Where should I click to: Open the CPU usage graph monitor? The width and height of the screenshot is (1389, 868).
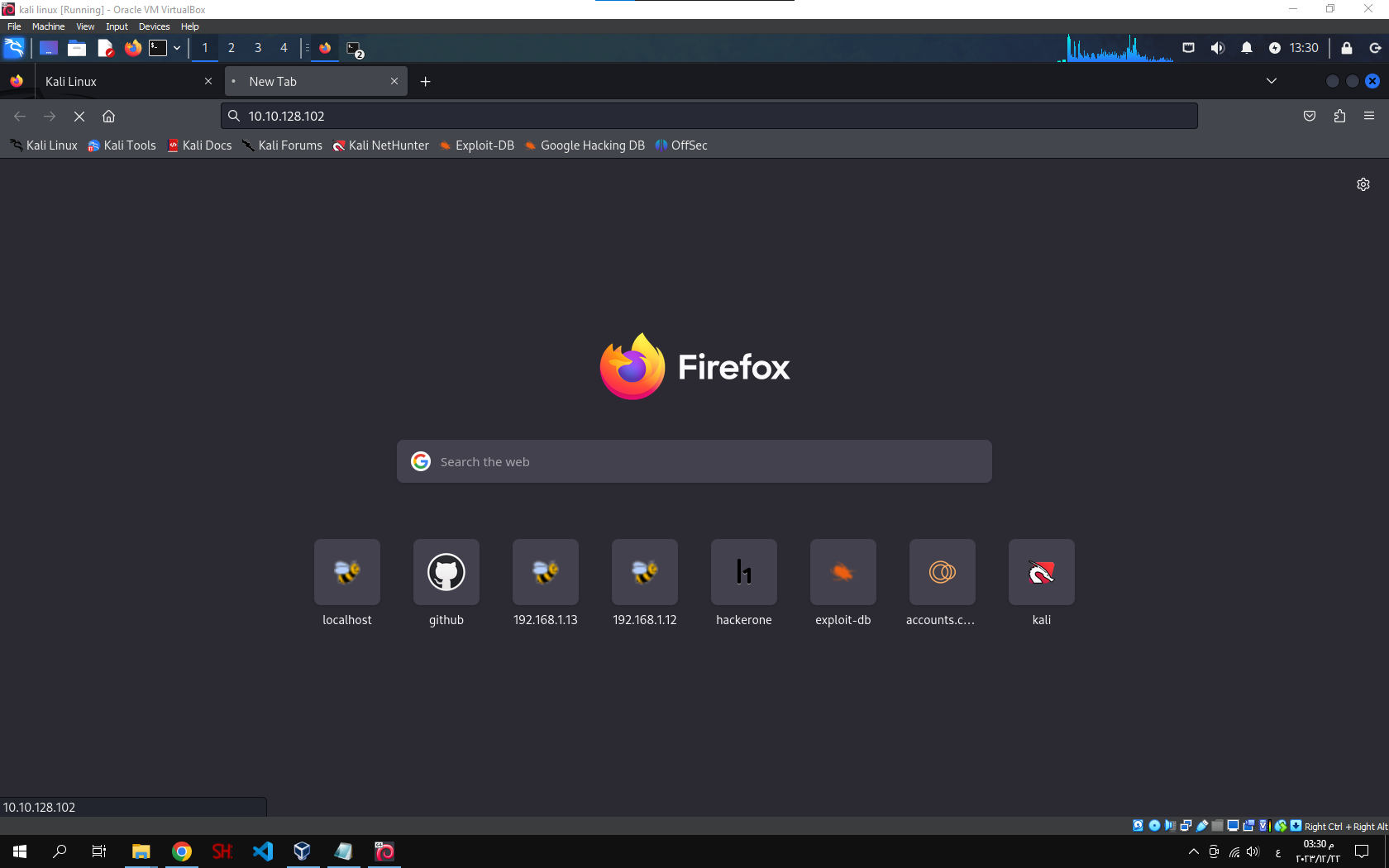click(1115, 48)
